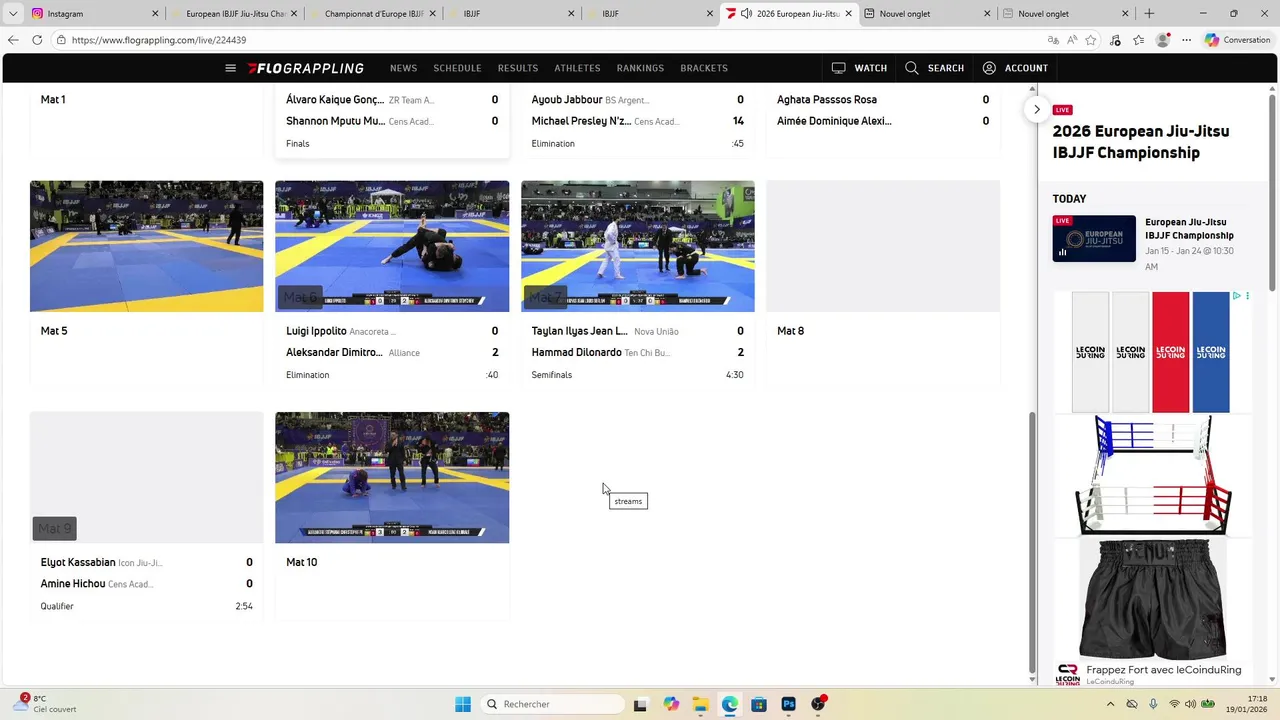The image size is (1280, 720).
Task: Select athlete Hammad Dilonardo
Action: (x=576, y=353)
